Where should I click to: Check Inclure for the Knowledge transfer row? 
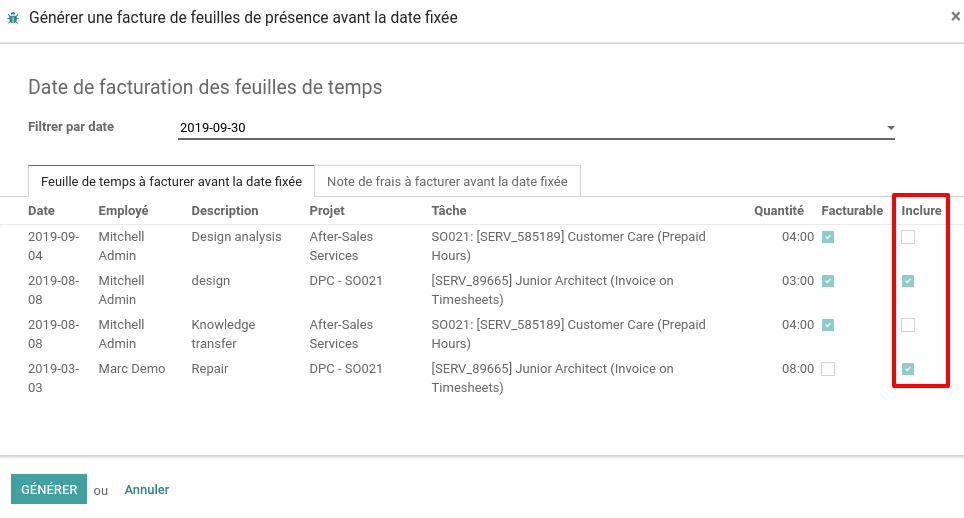tap(908, 325)
